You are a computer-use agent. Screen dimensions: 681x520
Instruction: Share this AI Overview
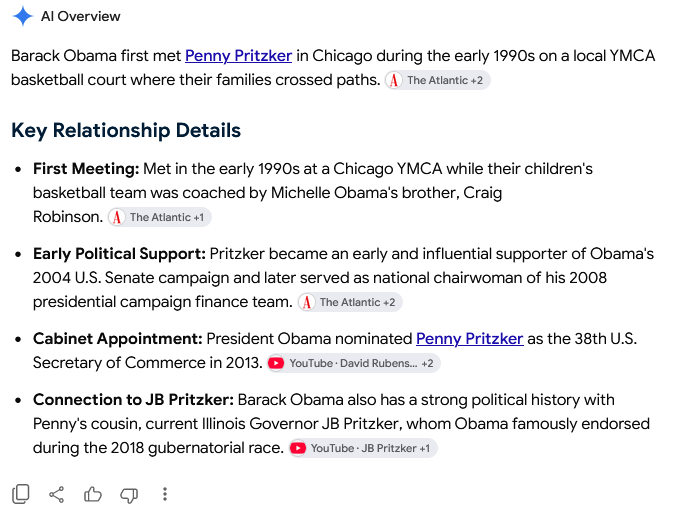57,494
